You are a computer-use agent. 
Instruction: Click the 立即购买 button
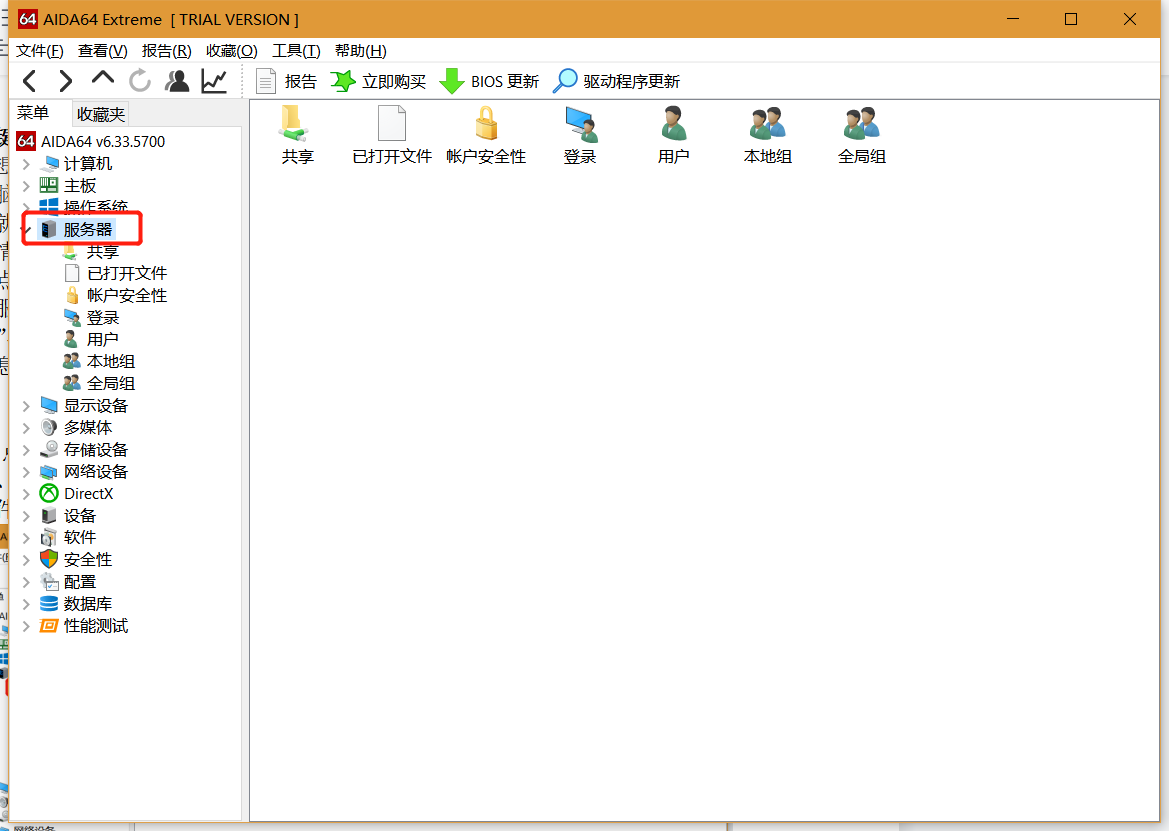click(x=379, y=81)
